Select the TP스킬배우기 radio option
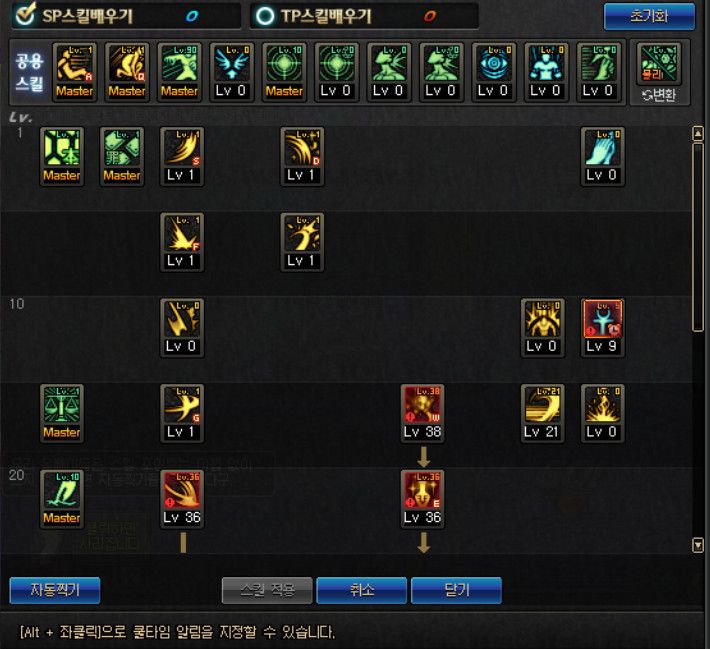The width and height of the screenshot is (710, 649). tap(265, 16)
